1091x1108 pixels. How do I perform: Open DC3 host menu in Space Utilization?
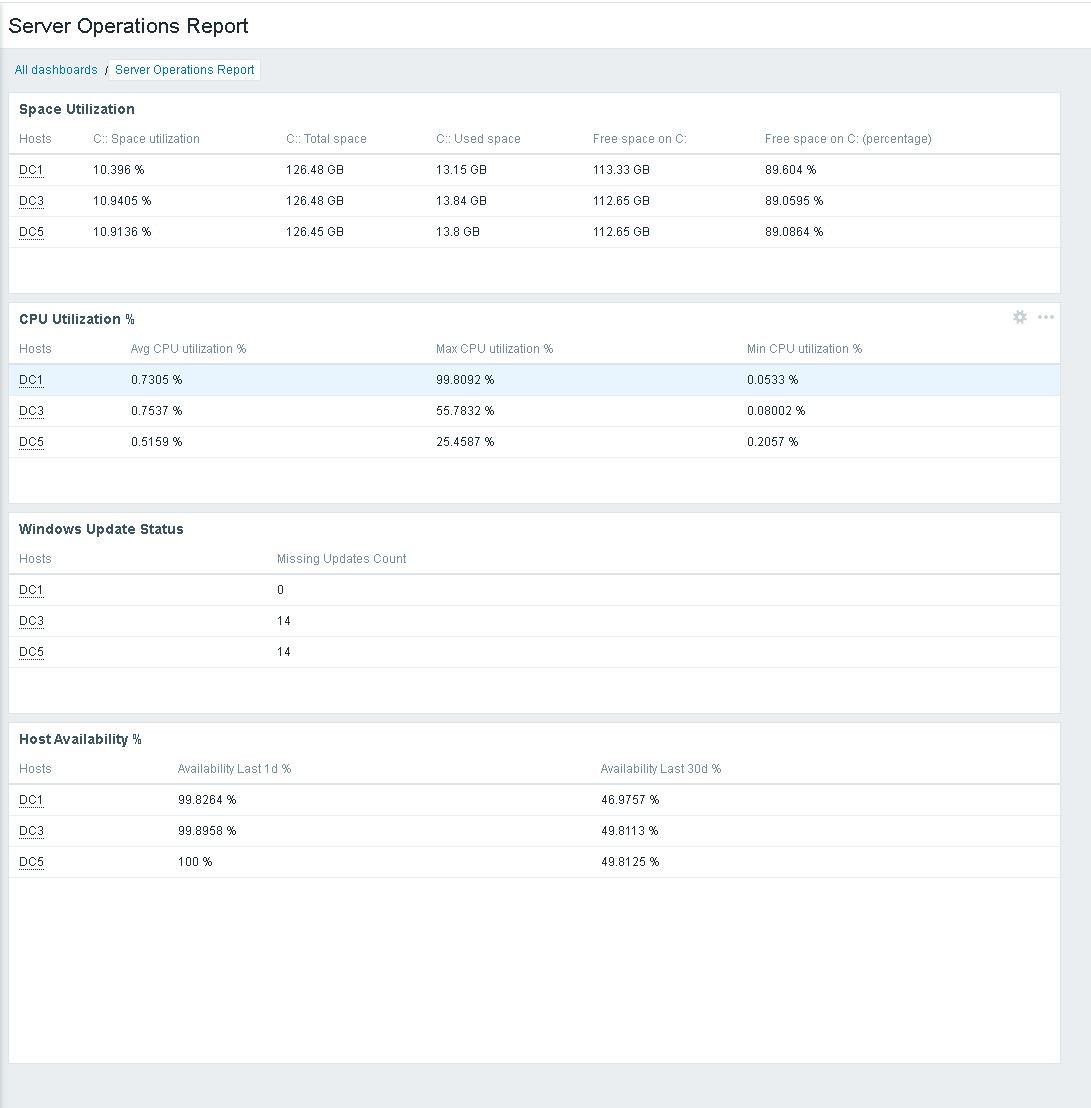(x=30, y=201)
